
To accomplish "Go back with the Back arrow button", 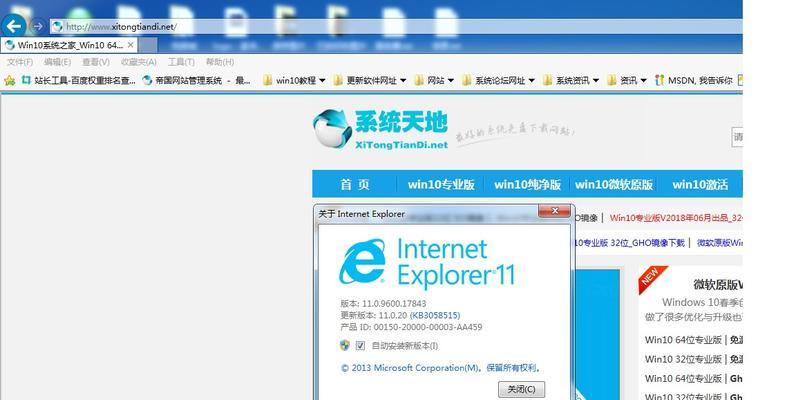I will tap(14, 26).
